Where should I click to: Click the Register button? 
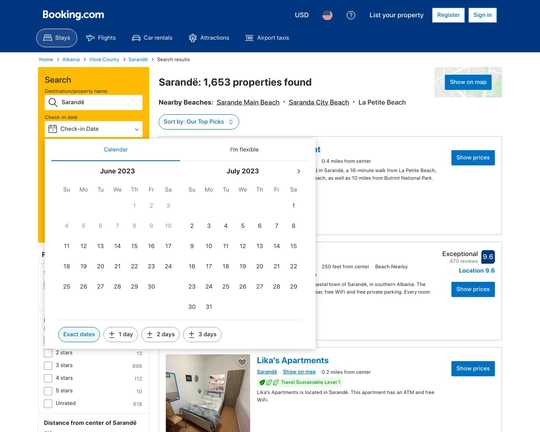(448, 15)
